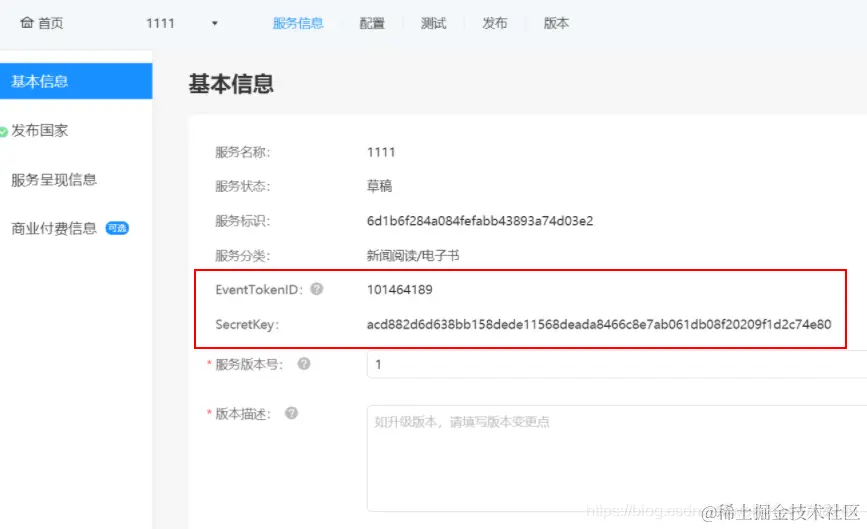Viewport: 867px width, 529px height.
Task: Click the help icon next to 服务版本号
Action: (304, 364)
